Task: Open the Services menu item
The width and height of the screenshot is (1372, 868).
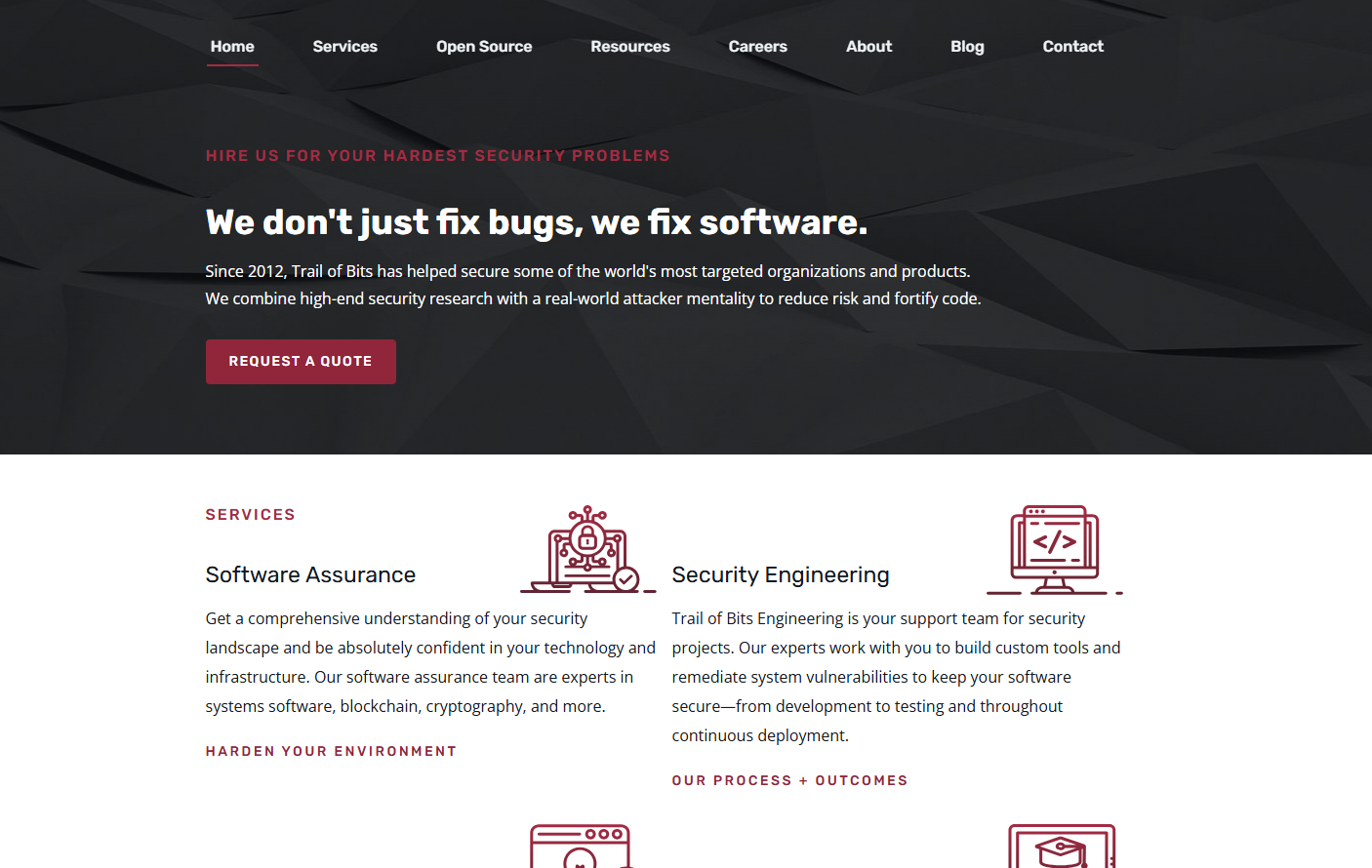Action: click(x=344, y=47)
